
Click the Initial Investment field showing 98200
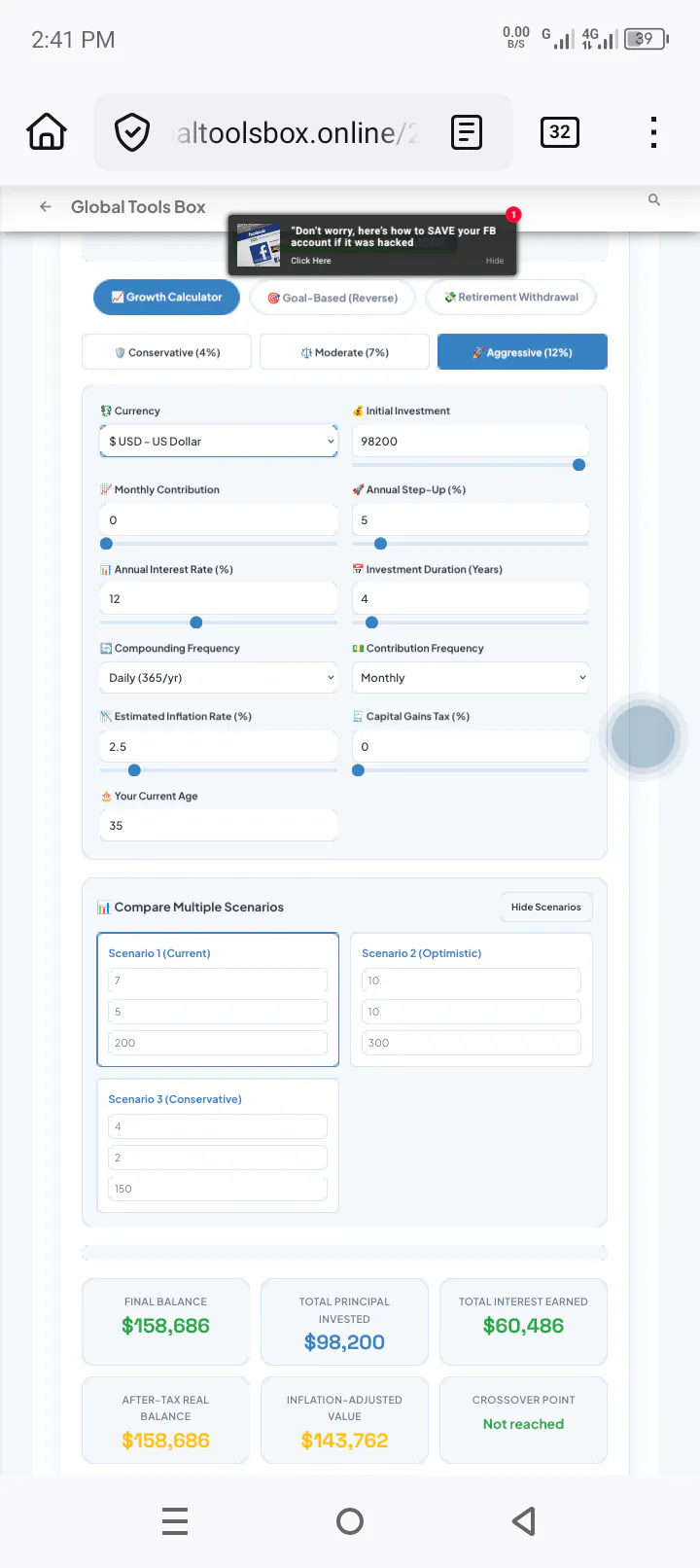coord(471,441)
